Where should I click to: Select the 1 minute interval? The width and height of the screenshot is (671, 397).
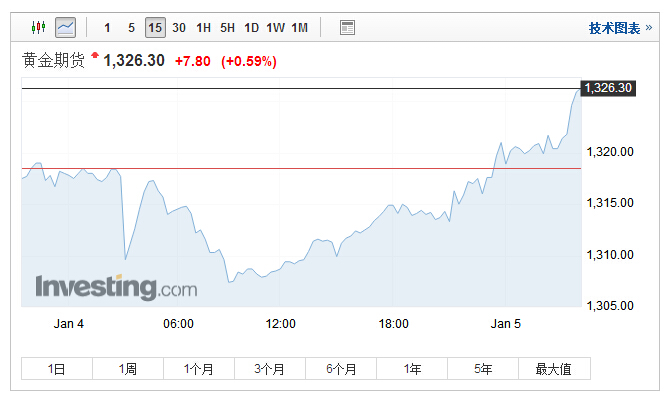click(107, 28)
